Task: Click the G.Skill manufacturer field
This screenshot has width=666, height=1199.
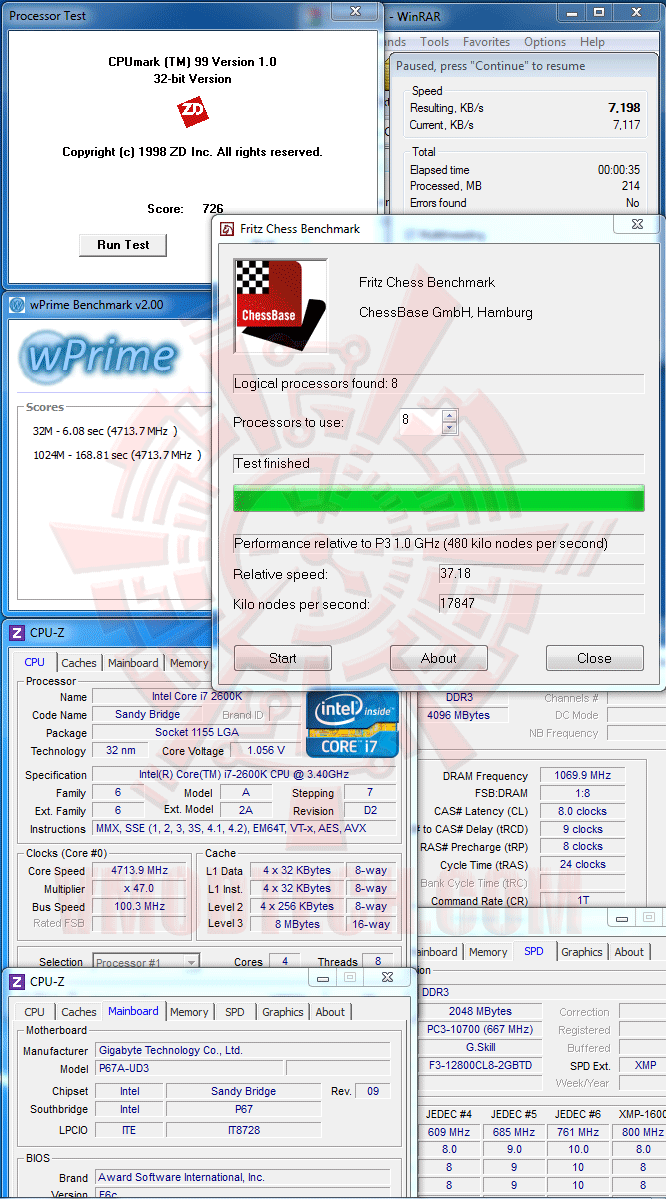Action: (x=479, y=1048)
